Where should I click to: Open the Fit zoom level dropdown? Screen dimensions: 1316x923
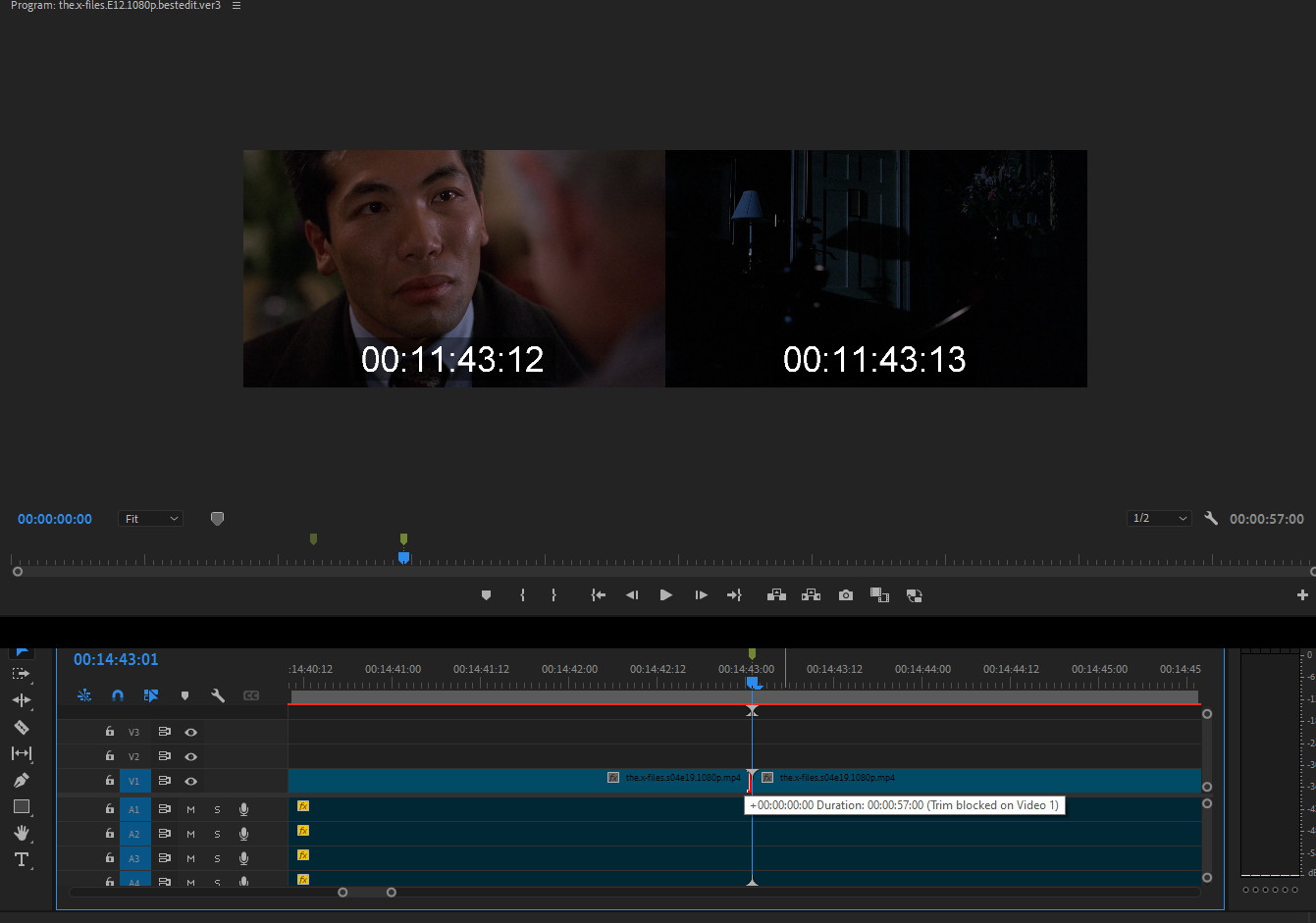(151, 519)
